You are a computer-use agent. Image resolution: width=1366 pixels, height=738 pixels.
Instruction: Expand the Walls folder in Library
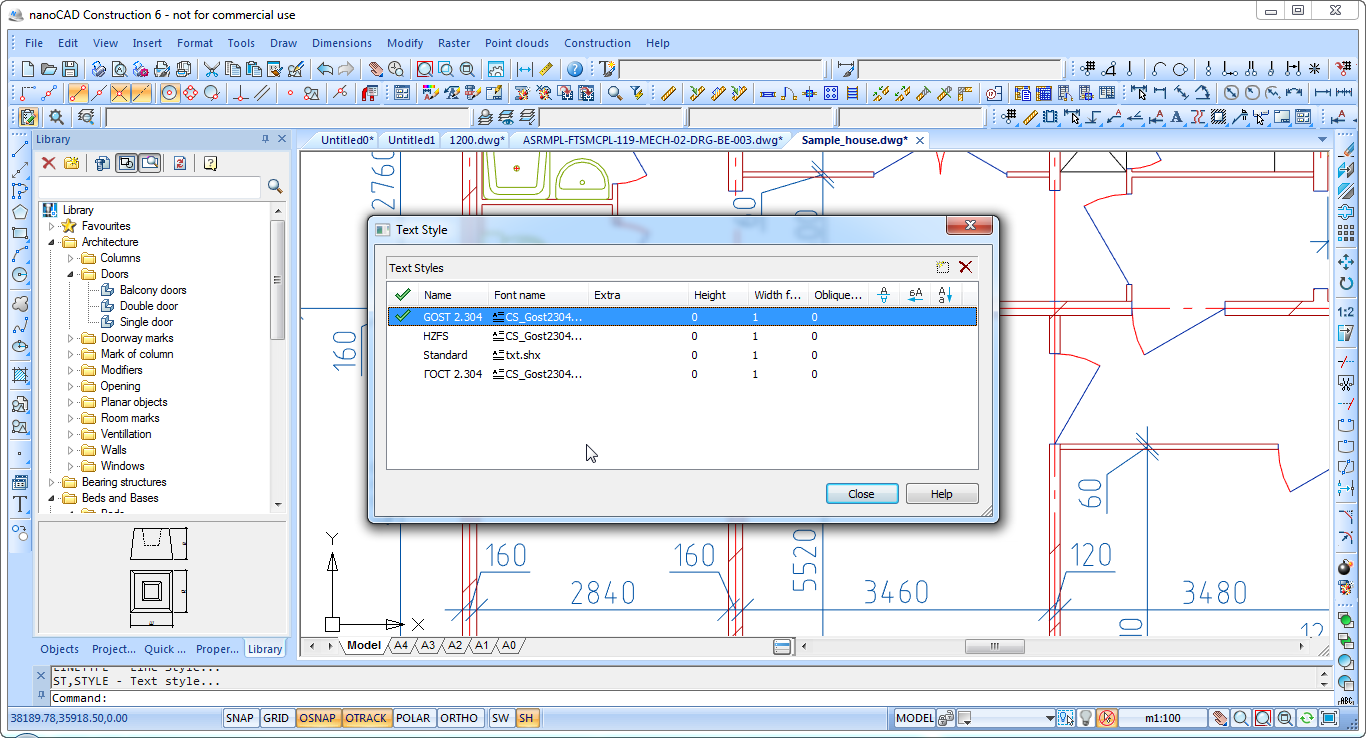(71, 450)
